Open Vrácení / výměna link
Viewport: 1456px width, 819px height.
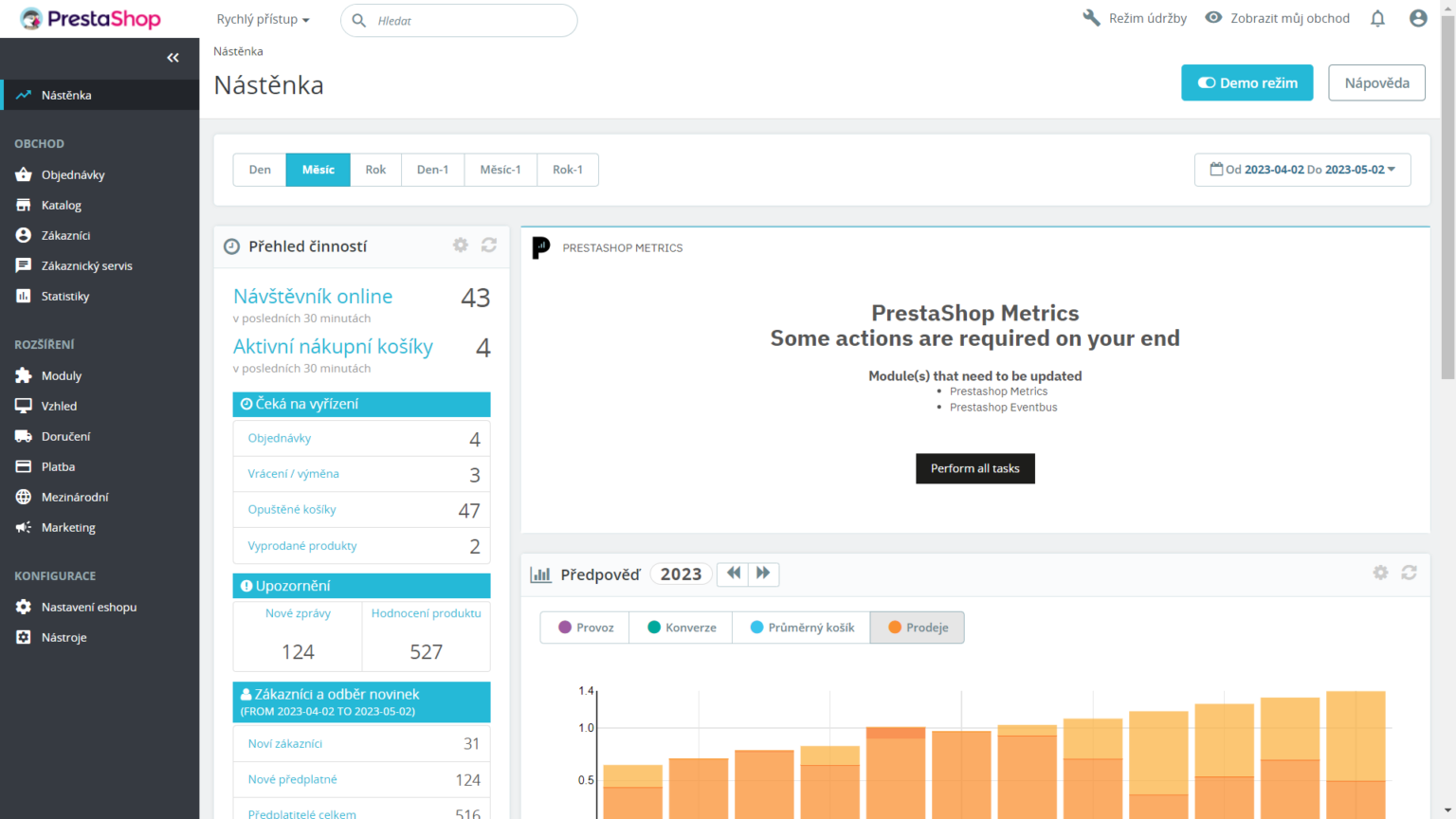[x=293, y=473]
